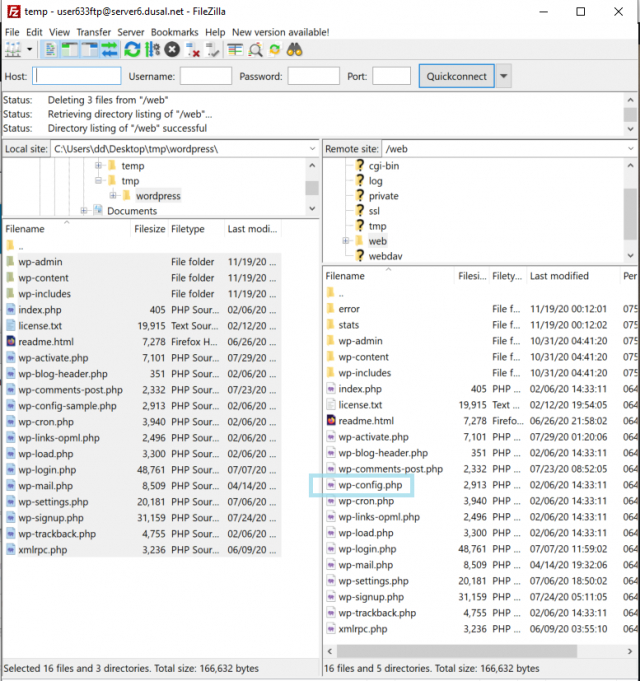The image size is (640, 681).
Task: Cancel current operation icon
Action: click(x=172, y=50)
